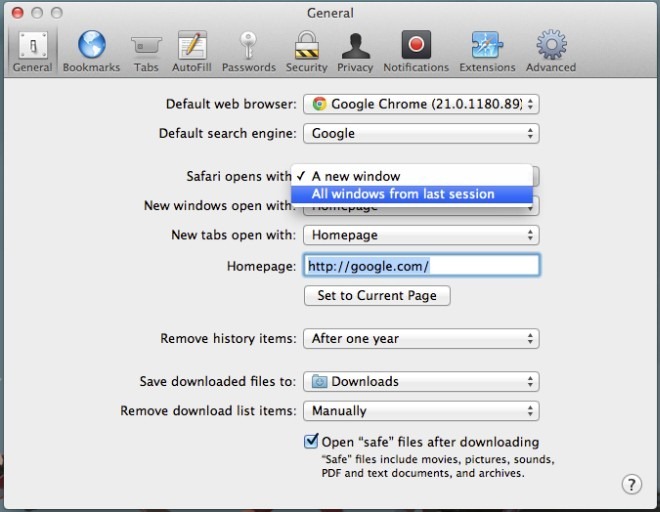Viewport: 660px width, 512px height.
Task: Open the Default search engine dropdown
Action: tap(421, 133)
